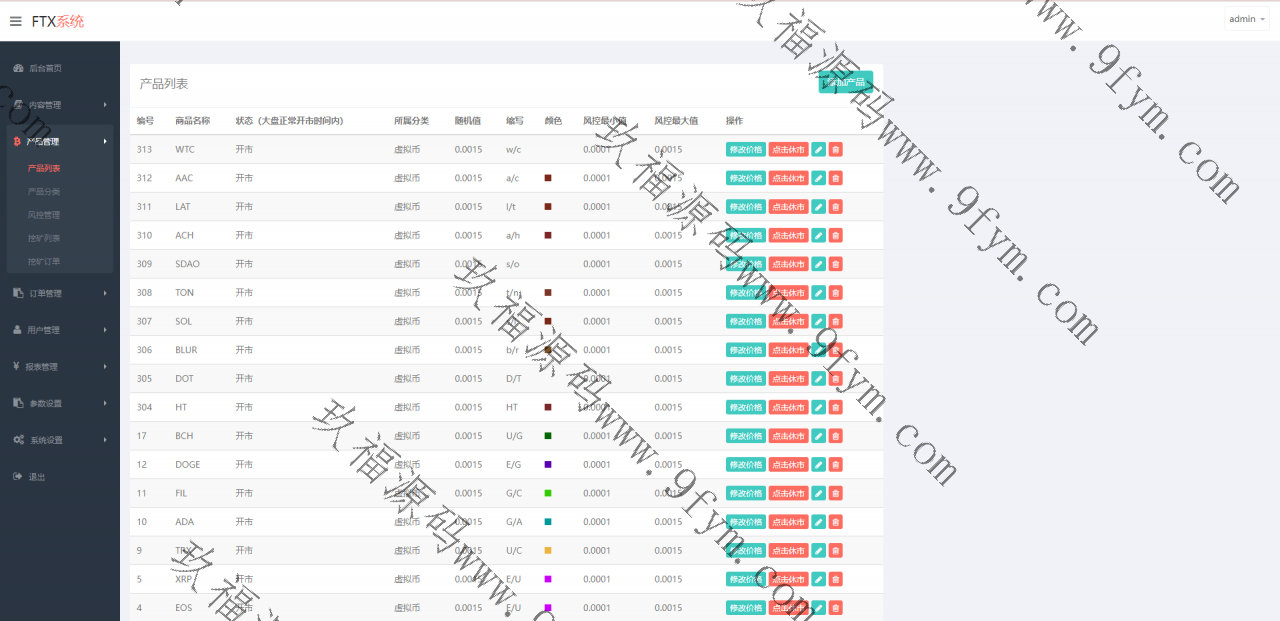This screenshot has width=1280, height=621.
Task: Toggle LAT market closed with 点击休市
Action: [x=789, y=207]
